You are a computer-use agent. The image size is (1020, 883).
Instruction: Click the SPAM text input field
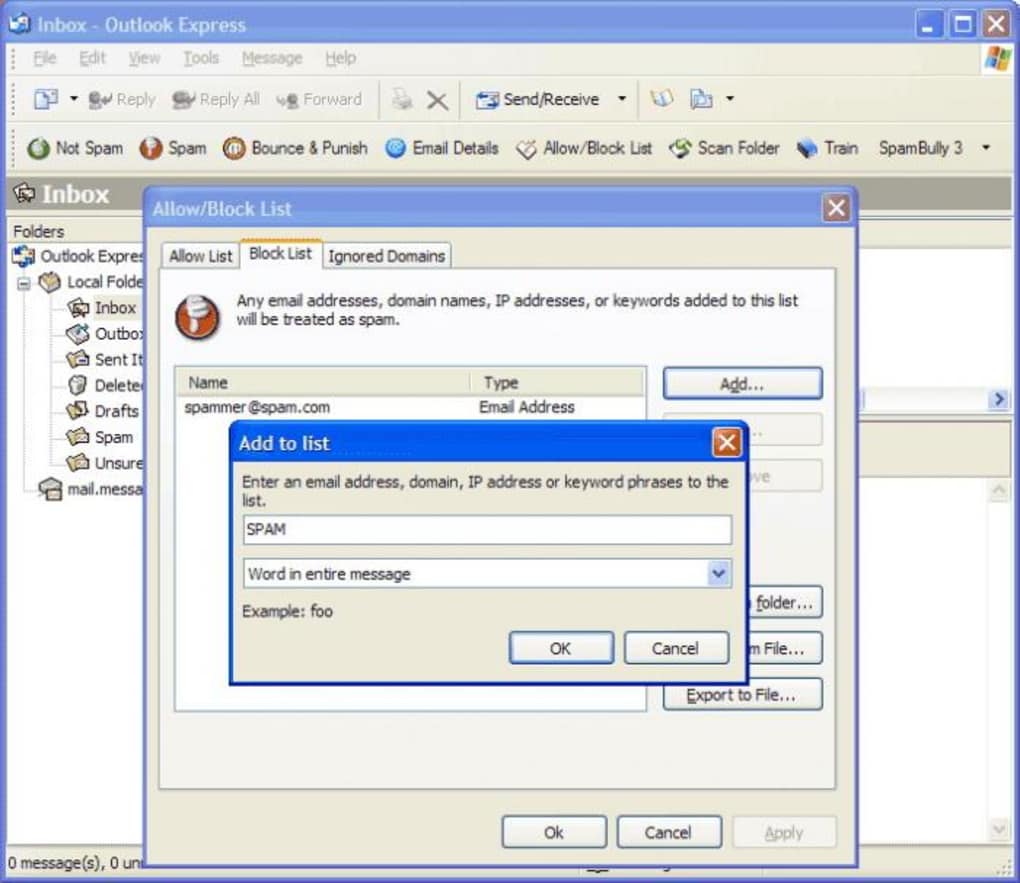click(487, 530)
